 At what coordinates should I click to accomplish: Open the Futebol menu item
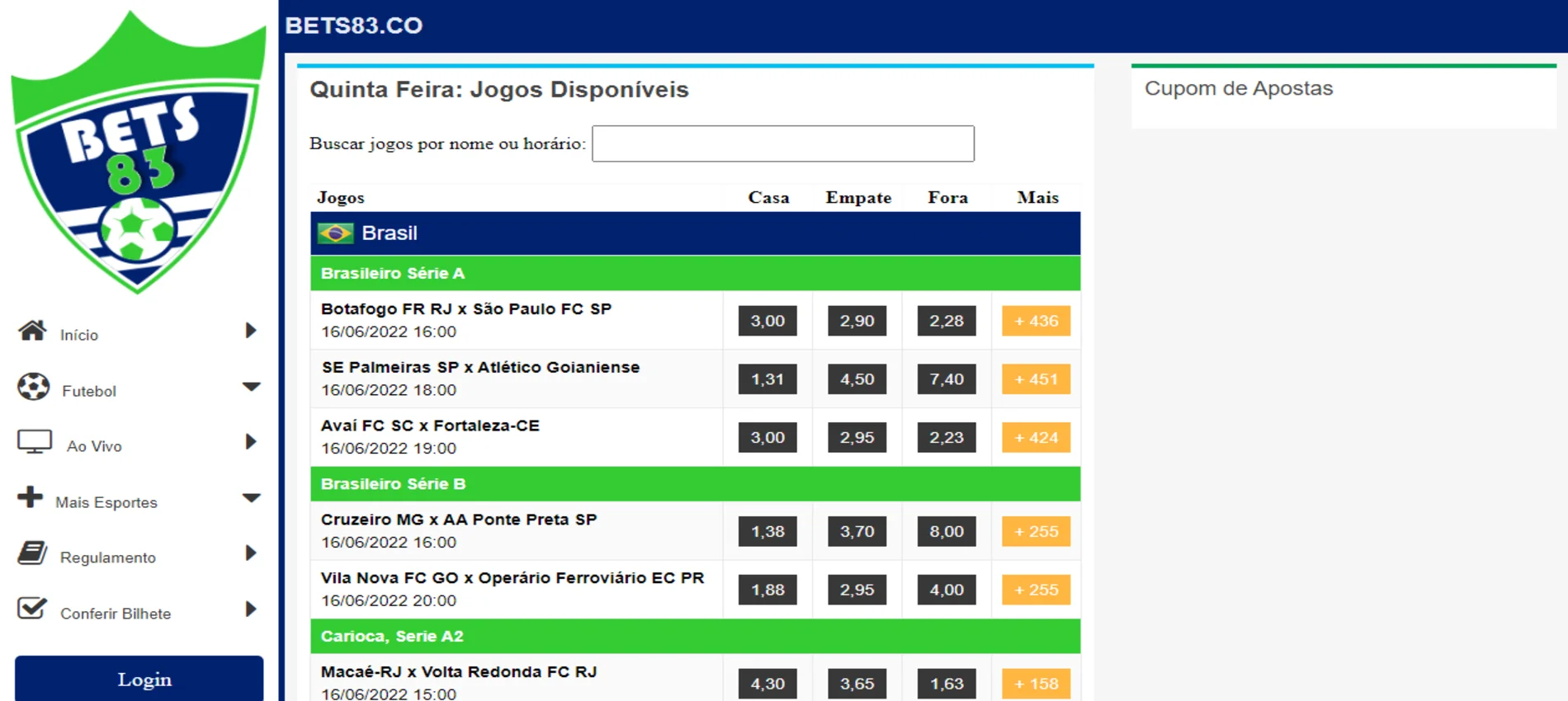point(89,391)
